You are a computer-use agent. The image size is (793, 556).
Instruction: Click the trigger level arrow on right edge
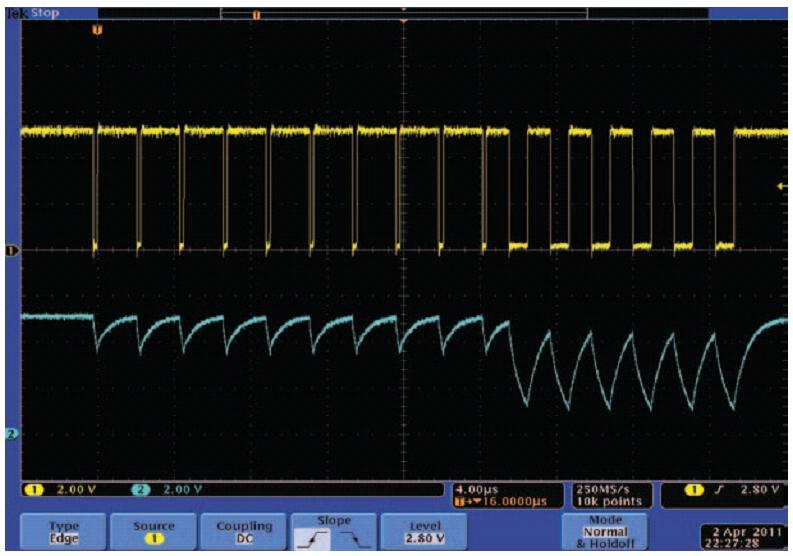pyautogui.click(x=781, y=187)
